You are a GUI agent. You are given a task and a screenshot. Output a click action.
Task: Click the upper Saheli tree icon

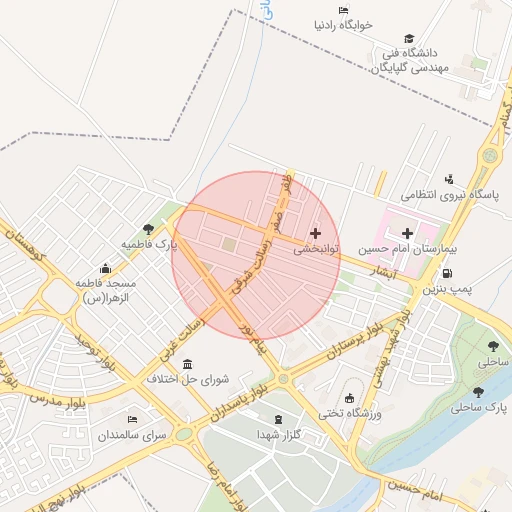[x=493, y=346]
